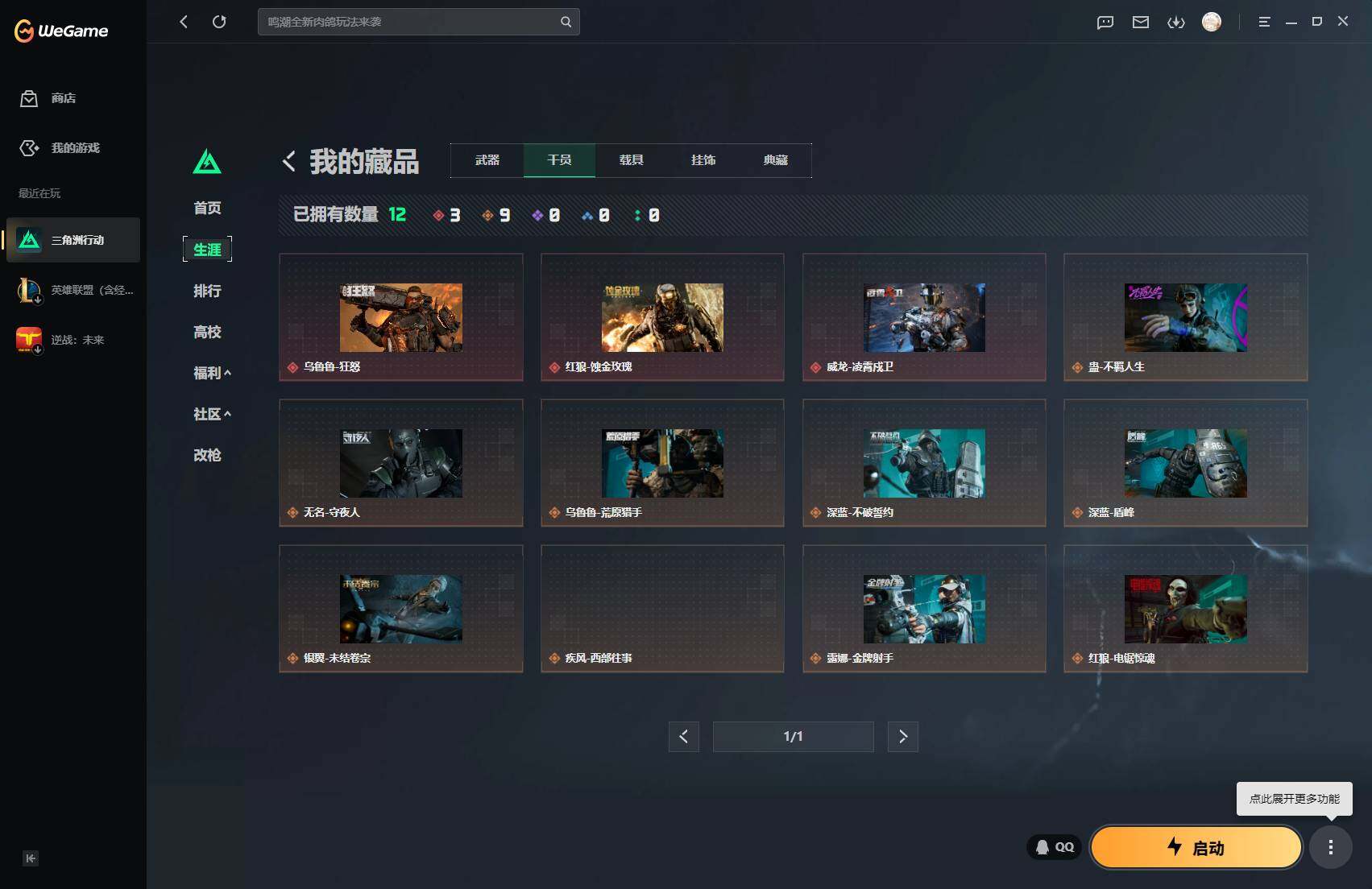1372x889 pixels.
Task: Open the hamburger main menu icon
Action: 1264,22
